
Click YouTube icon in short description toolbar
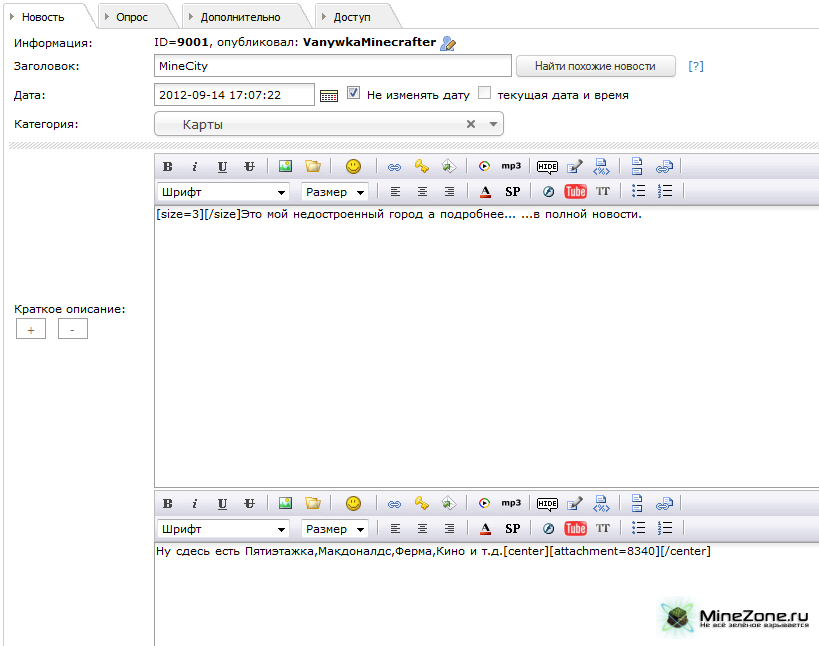click(576, 192)
